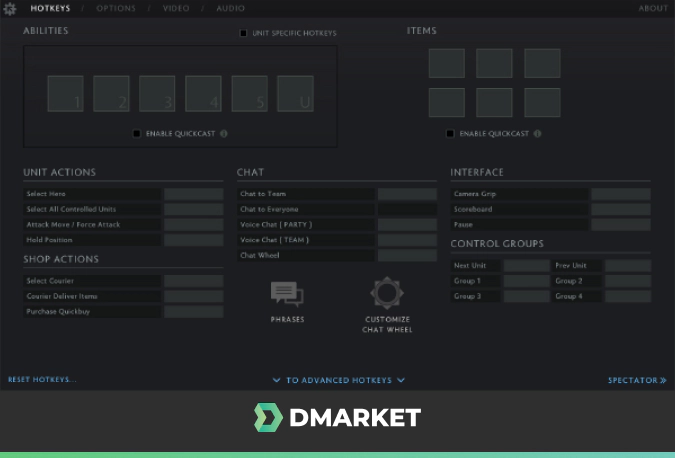The image size is (675, 458).
Task: Click the Group 2 hotkey field
Action: pos(628,281)
